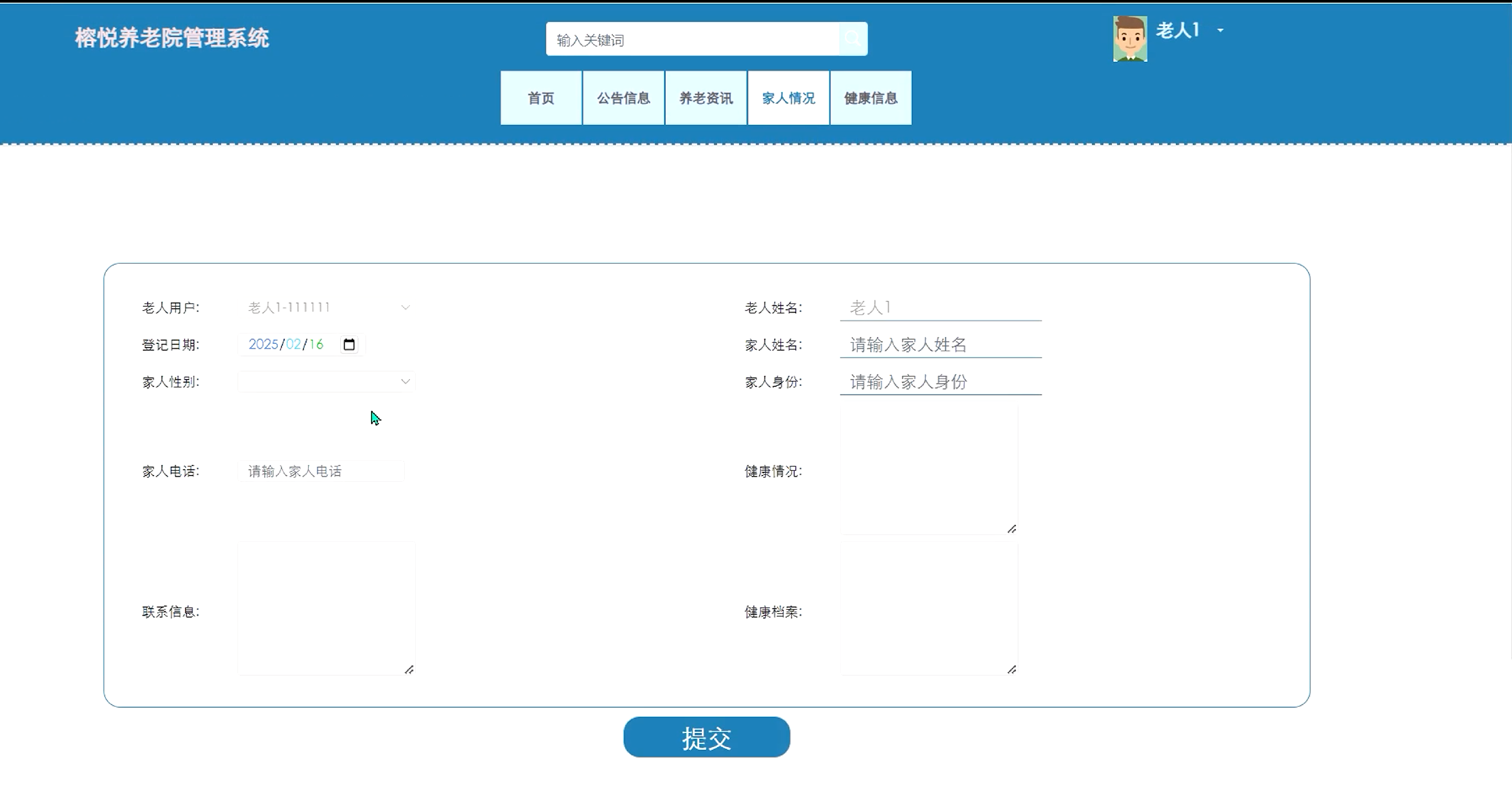Focus the keyword search input
The height and width of the screenshot is (797, 1512).
693,40
